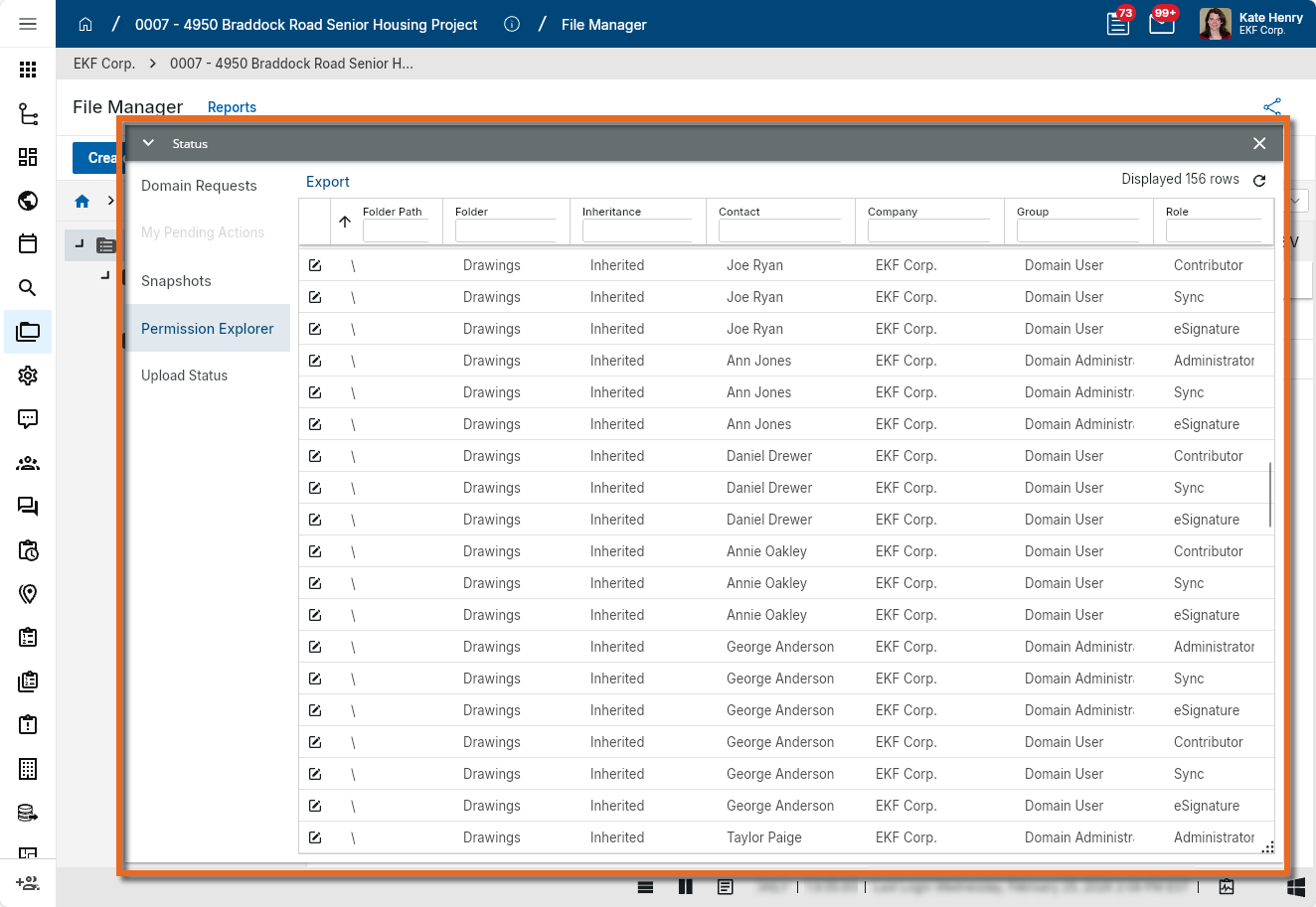Open the task list icon with 73 badge
The image size is (1316, 907).
click(x=1118, y=24)
